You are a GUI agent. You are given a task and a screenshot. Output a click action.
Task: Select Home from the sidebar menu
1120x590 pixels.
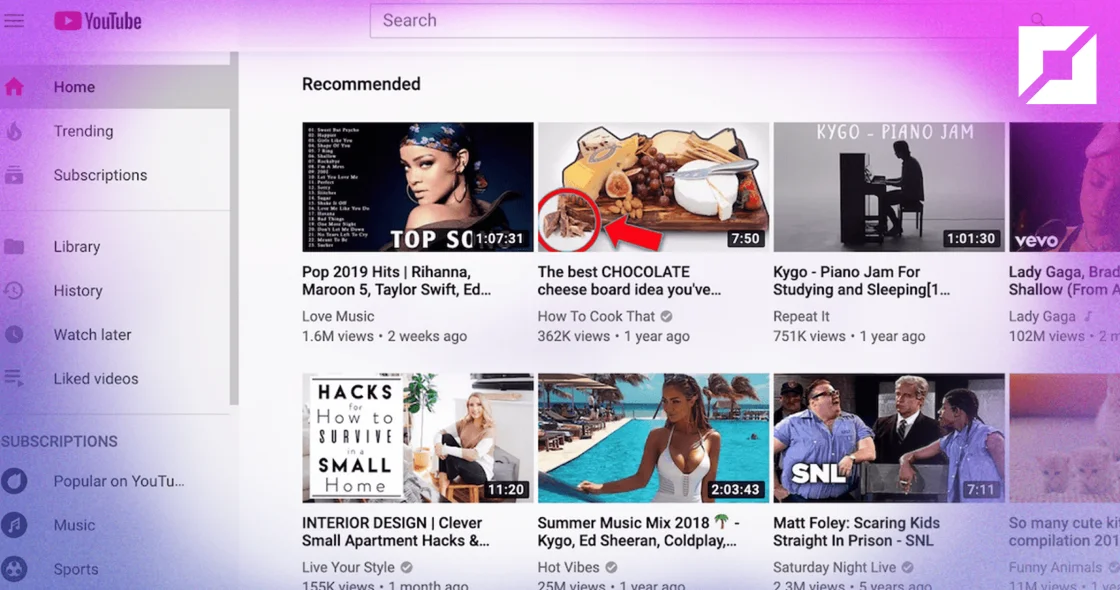(74, 87)
